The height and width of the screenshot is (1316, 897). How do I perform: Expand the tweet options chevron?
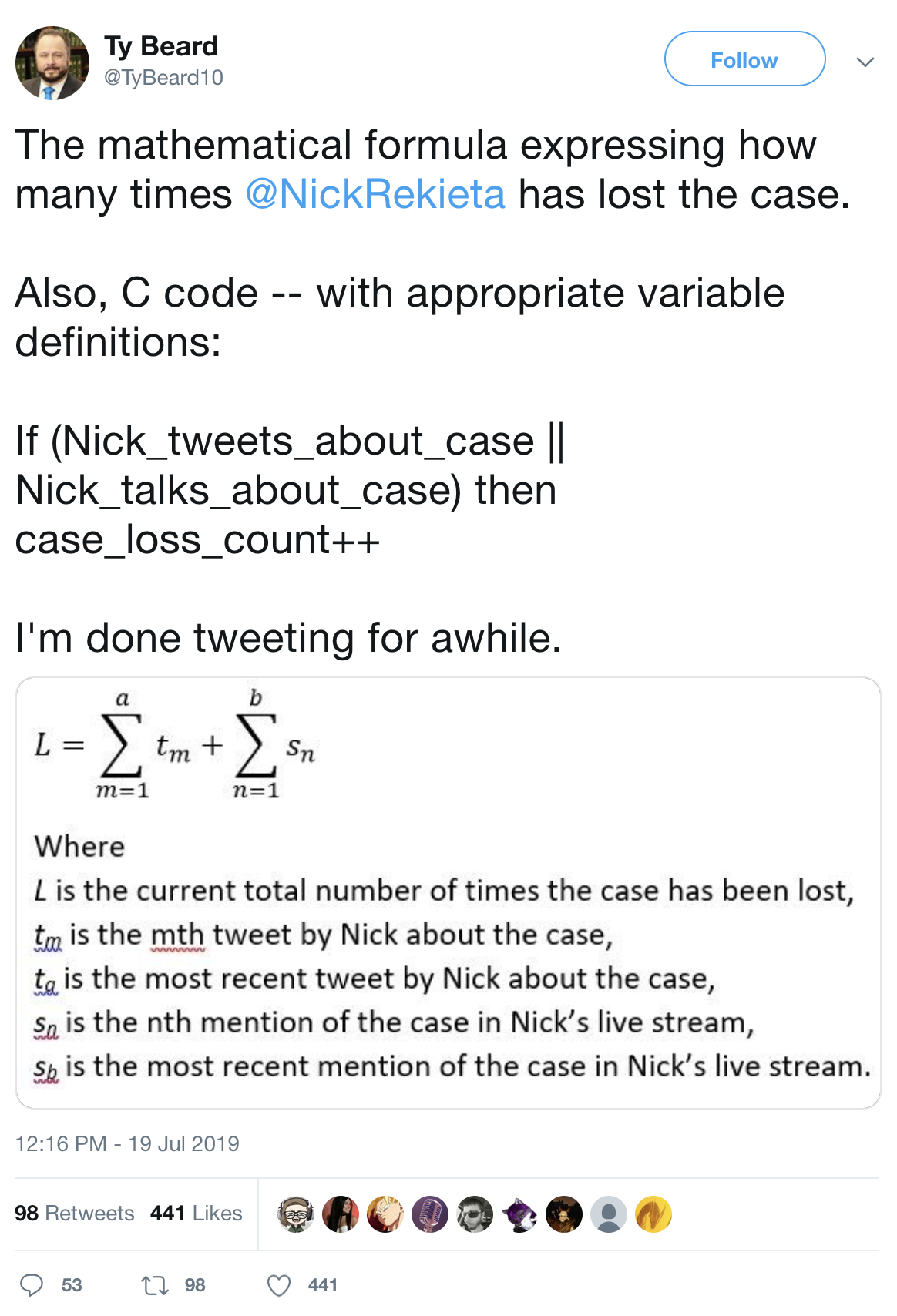tap(865, 62)
